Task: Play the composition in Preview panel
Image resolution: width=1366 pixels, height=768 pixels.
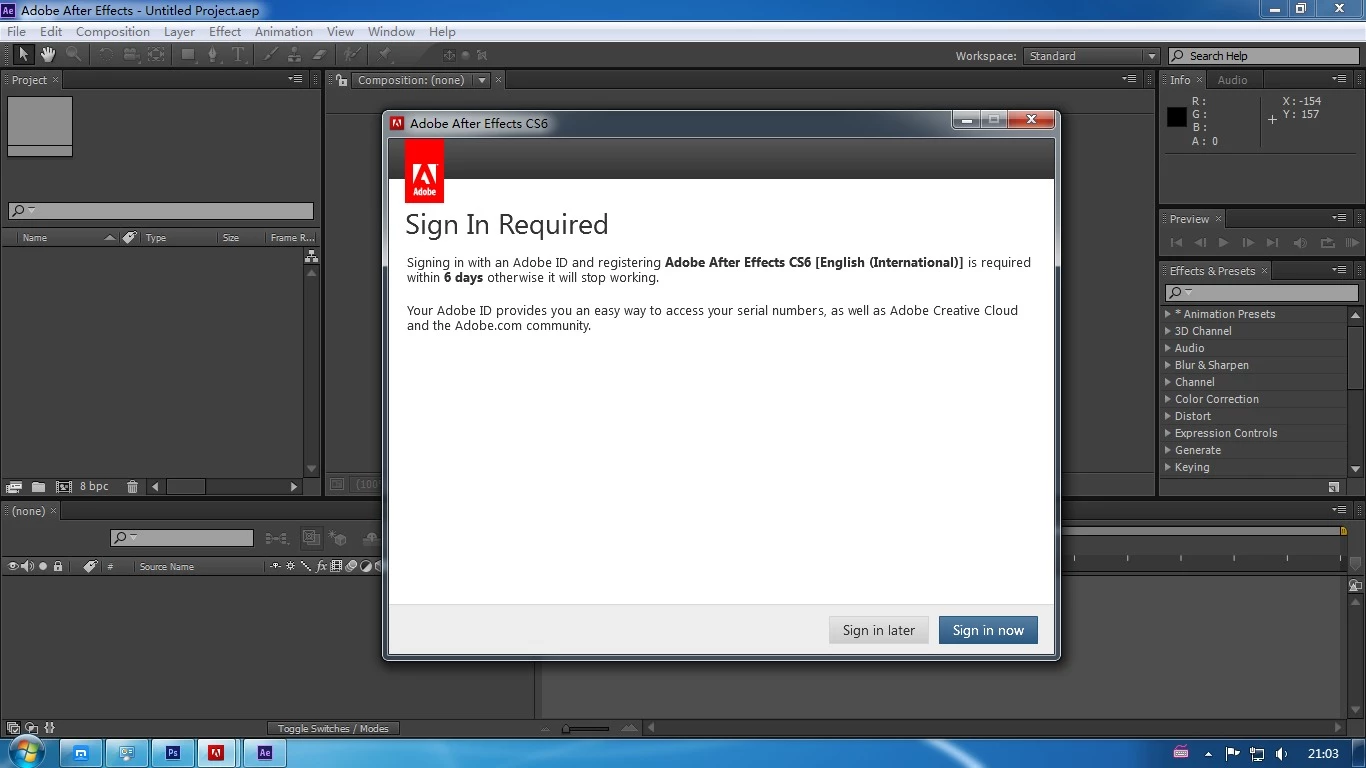Action: click(1223, 242)
